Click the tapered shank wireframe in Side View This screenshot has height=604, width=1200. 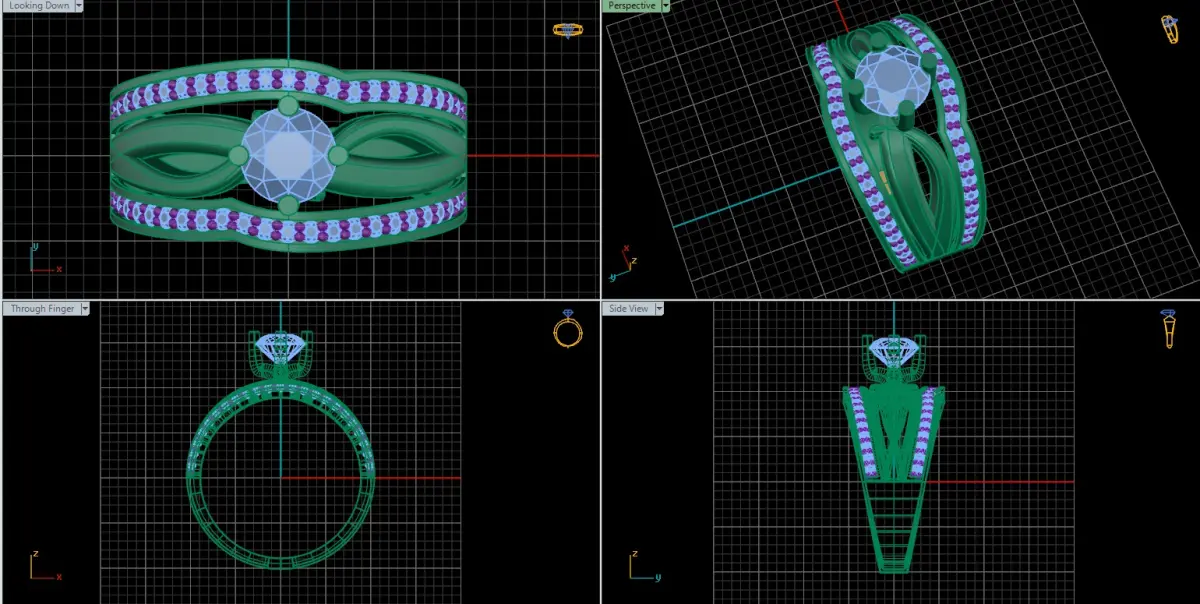point(894,525)
